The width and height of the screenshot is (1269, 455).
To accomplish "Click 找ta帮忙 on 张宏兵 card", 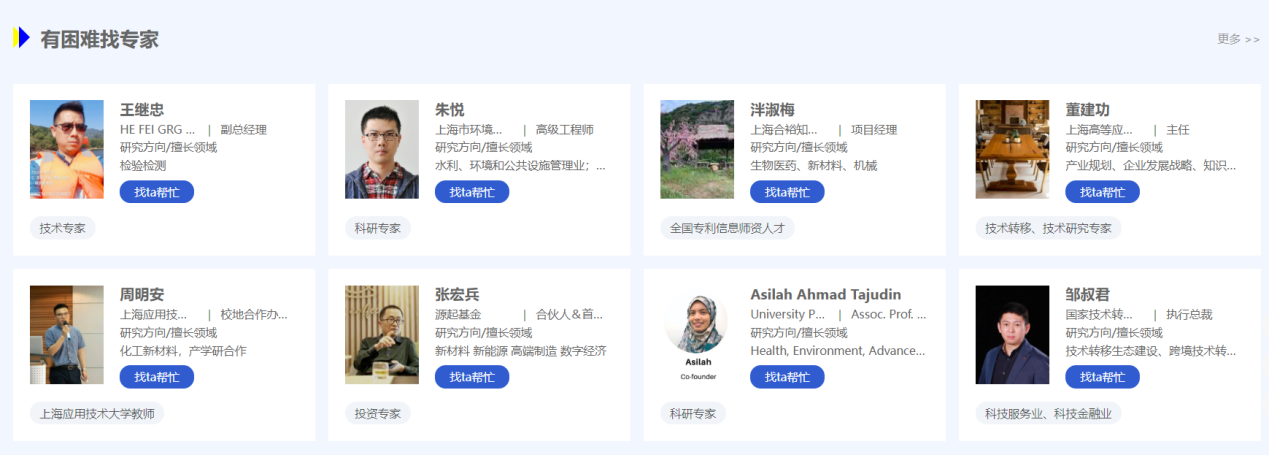I will point(472,377).
